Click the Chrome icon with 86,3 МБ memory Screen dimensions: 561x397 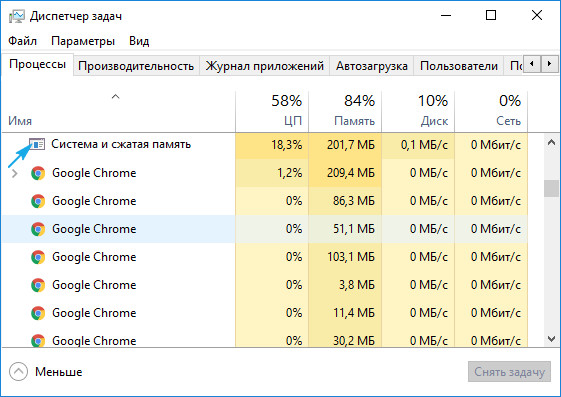pyautogui.click(x=38, y=201)
